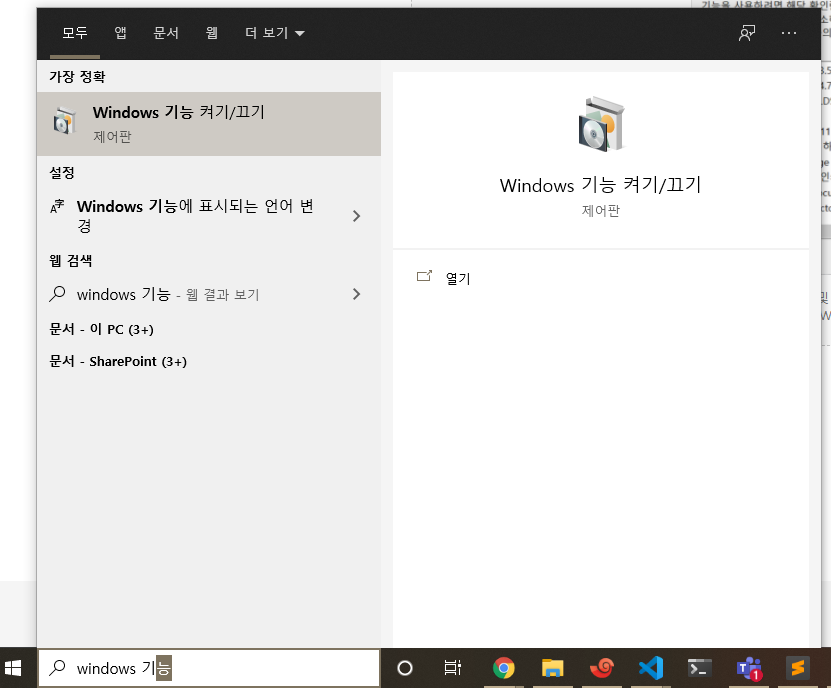
Task: Open the terminal app on taskbar
Action: pyautogui.click(x=700, y=668)
